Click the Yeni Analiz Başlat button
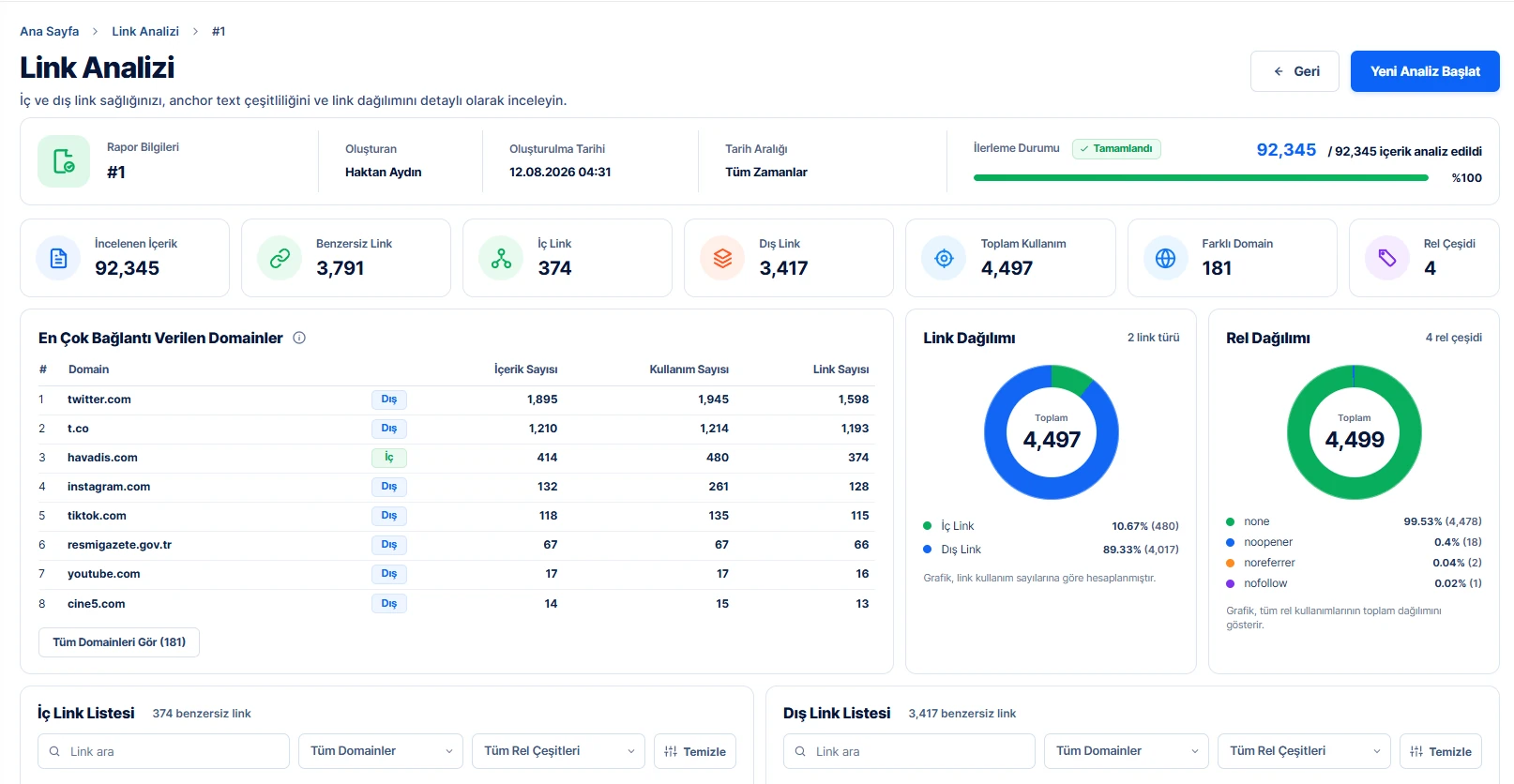The height and width of the screenshot is (784, 1514). pyautogui.click(x=1425, y=71)
